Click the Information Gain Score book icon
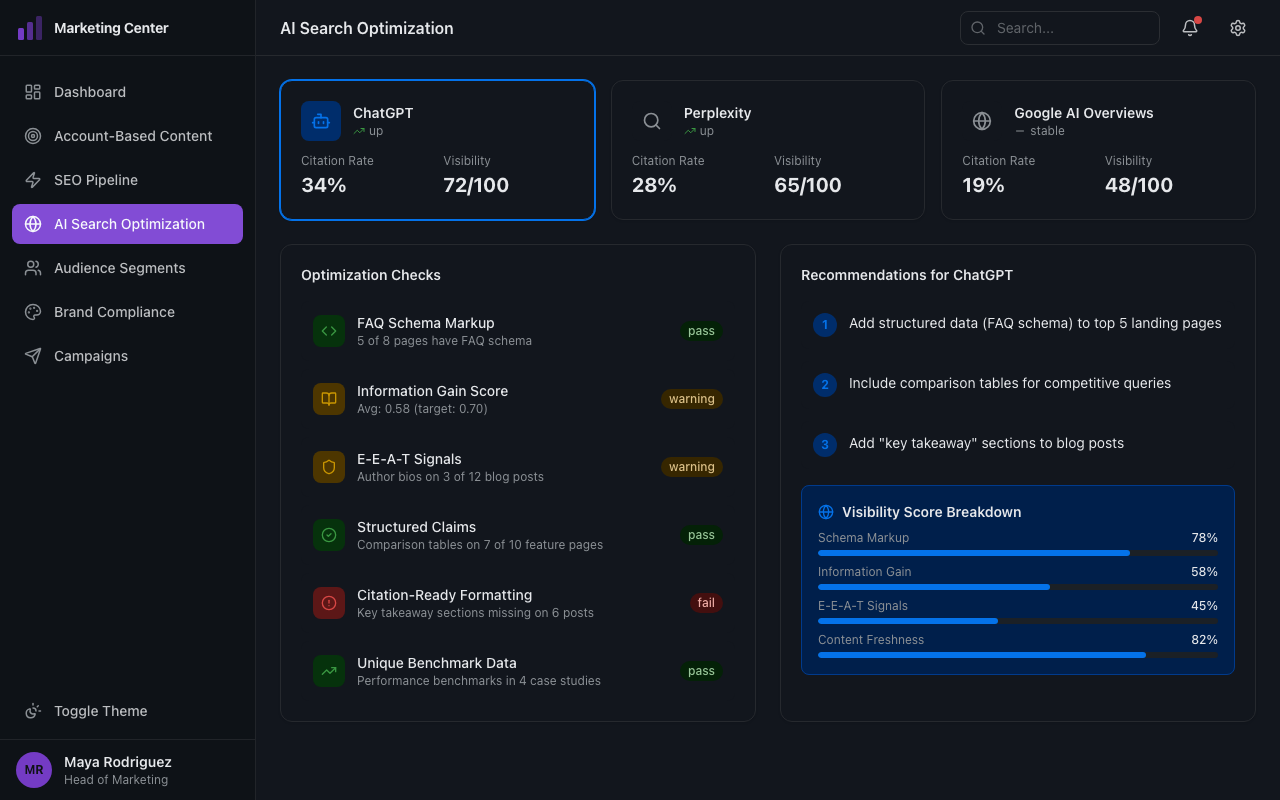Image resolution: width=1280 pixels, height=800 pixels. (329, 399)
